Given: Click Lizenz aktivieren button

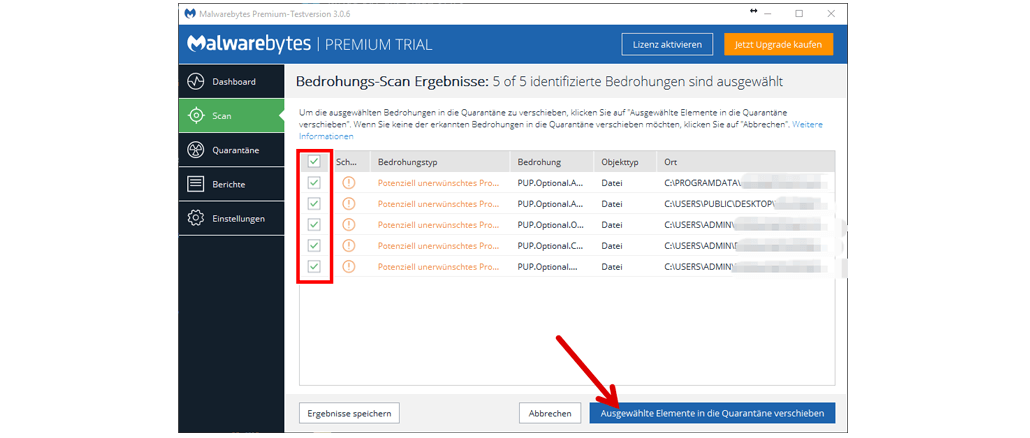Looking at the screenshot, I should click(667, 45).
